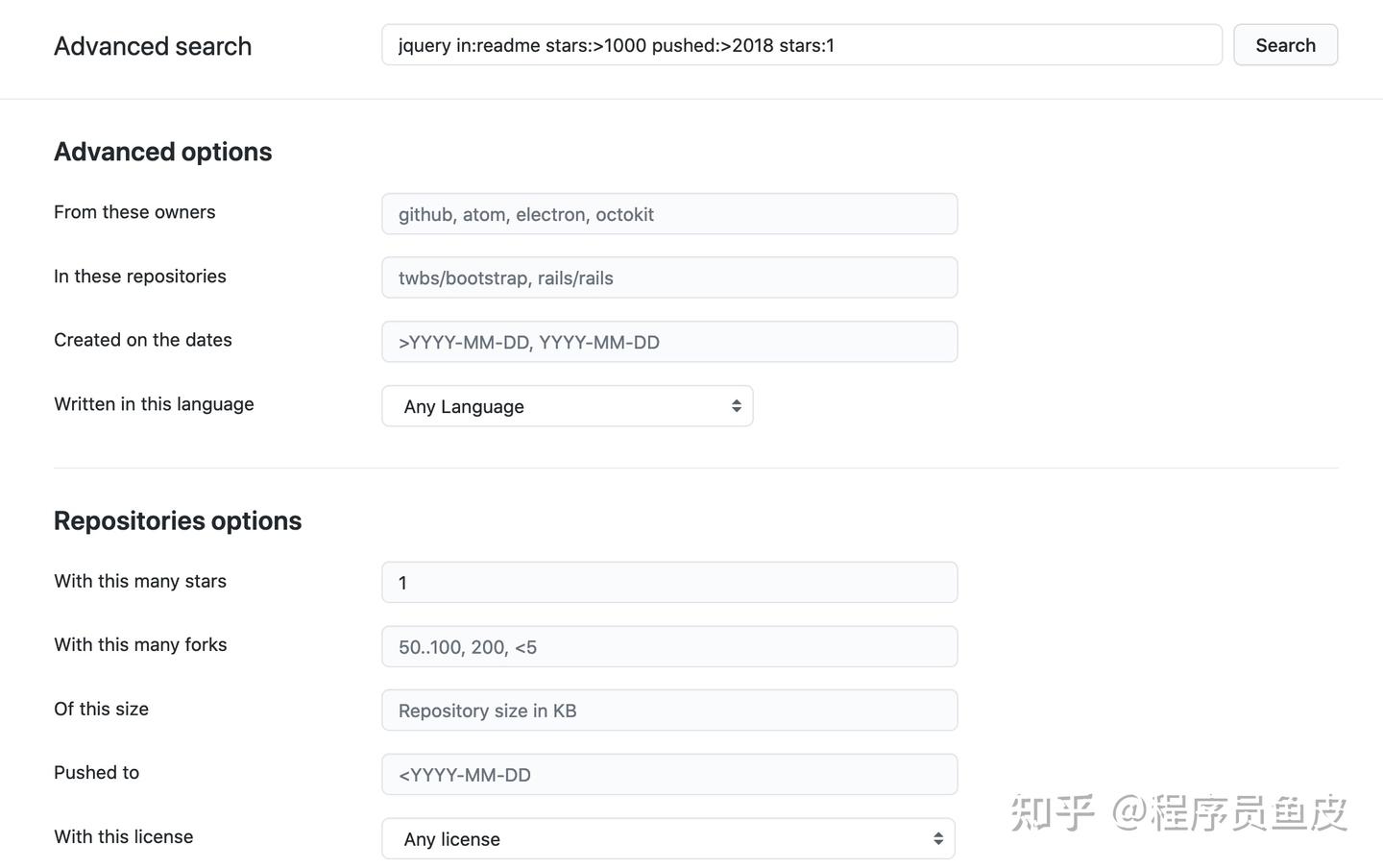Focus the main search query field
Image resolution: width=1383 pixels, height=868 pixels.
(801, 45)
